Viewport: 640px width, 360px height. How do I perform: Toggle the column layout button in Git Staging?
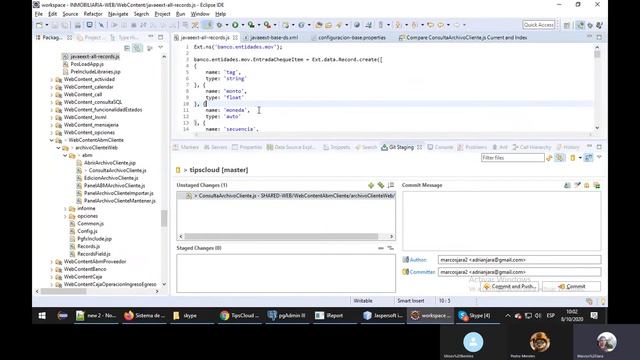tap(588, 158)
